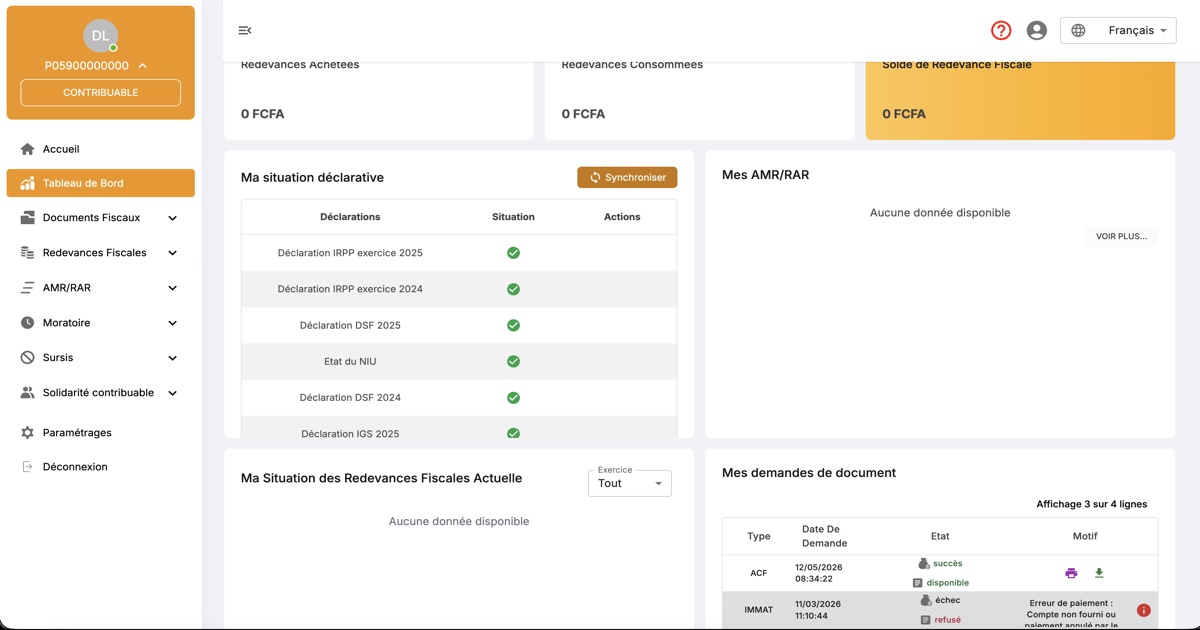Screen dimensions: 1200x630
Task: Open the Moratoire menu item
Action: (100, 323)
